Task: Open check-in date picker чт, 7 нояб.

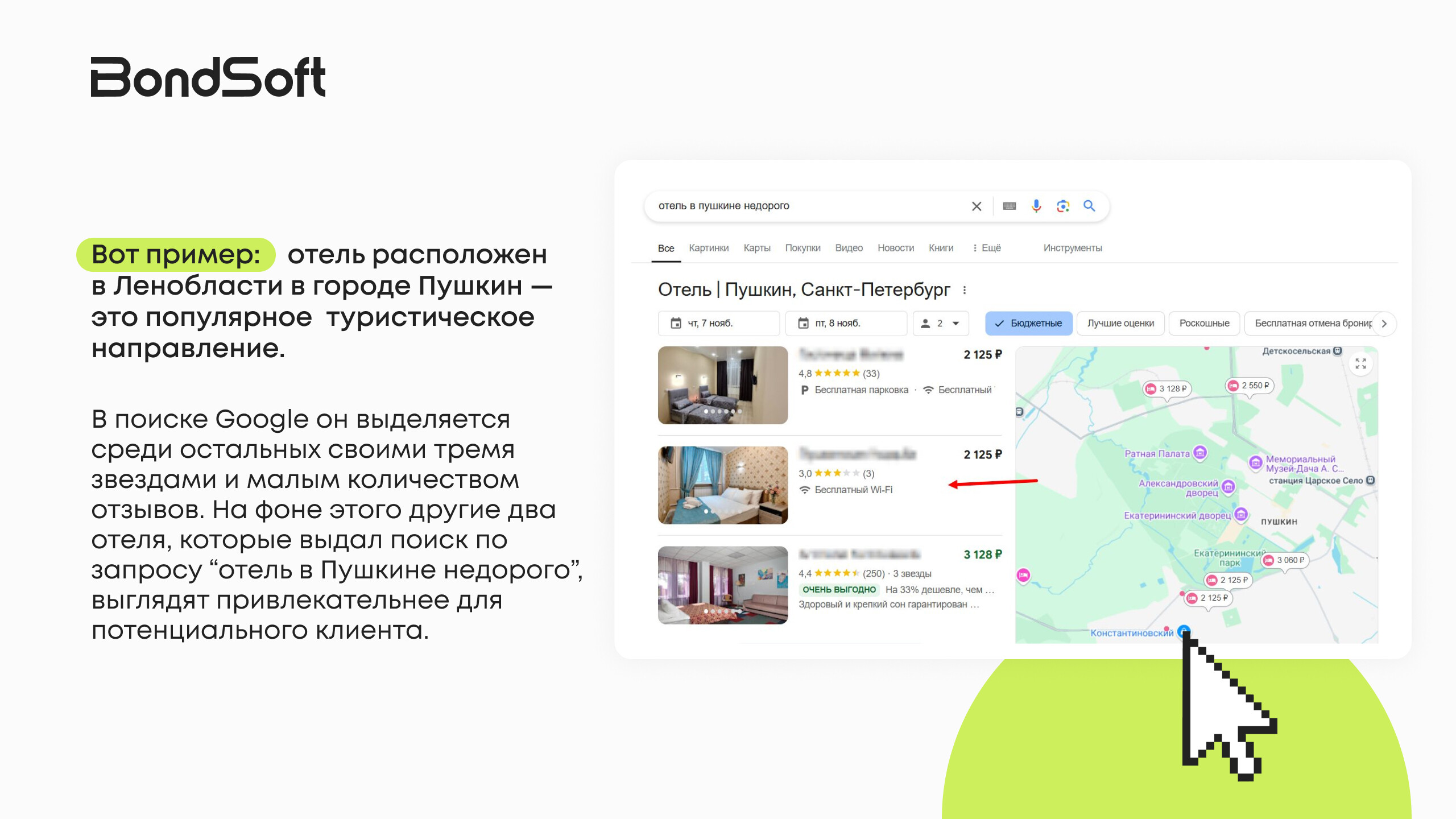Action: (718, 323)
